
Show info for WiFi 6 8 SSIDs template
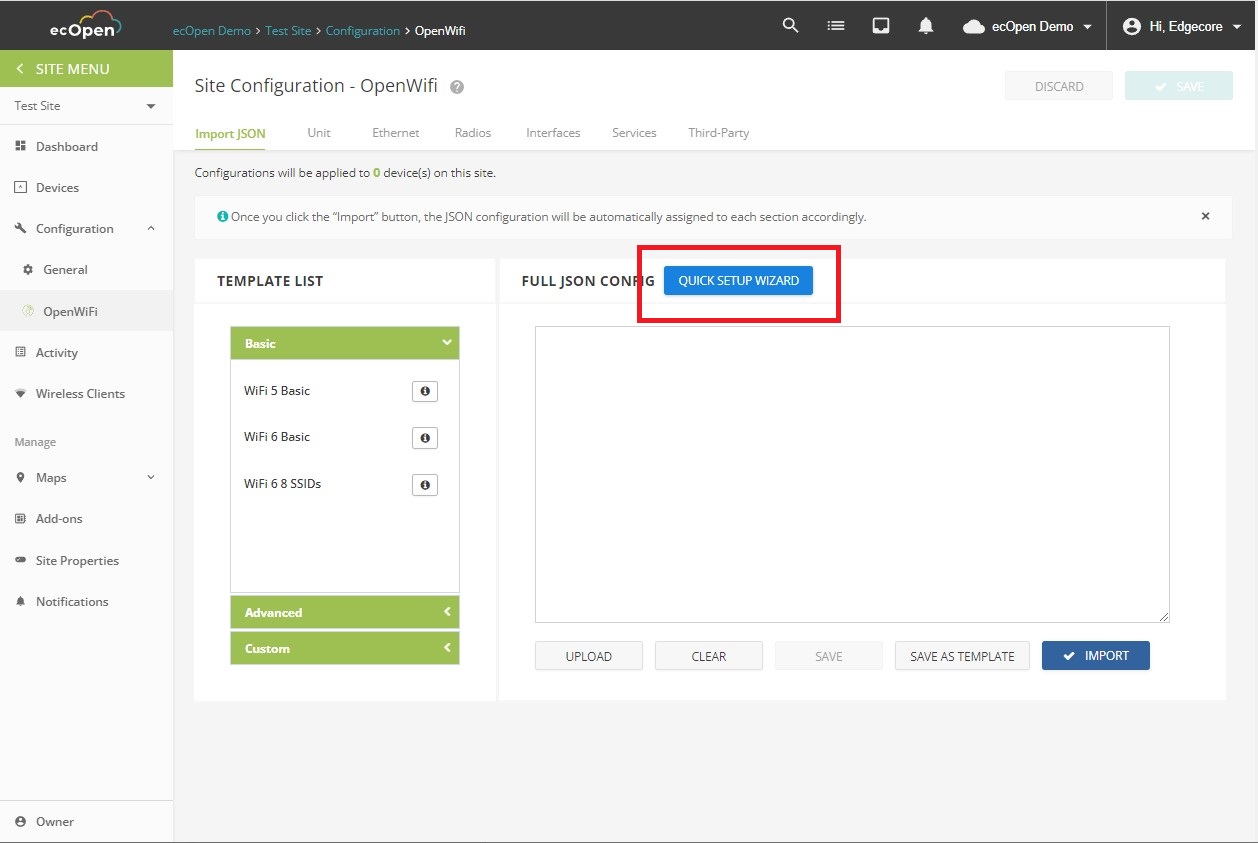click(425, 485)
